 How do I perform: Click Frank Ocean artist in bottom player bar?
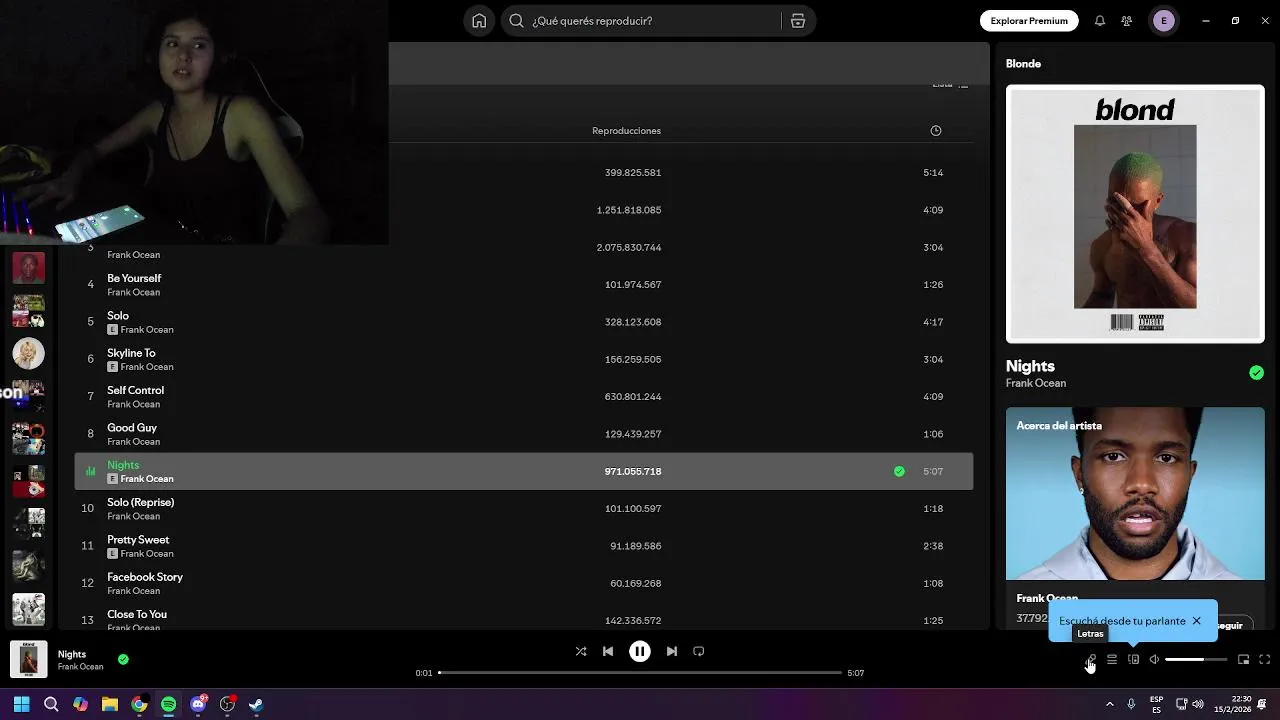point(80,667)
